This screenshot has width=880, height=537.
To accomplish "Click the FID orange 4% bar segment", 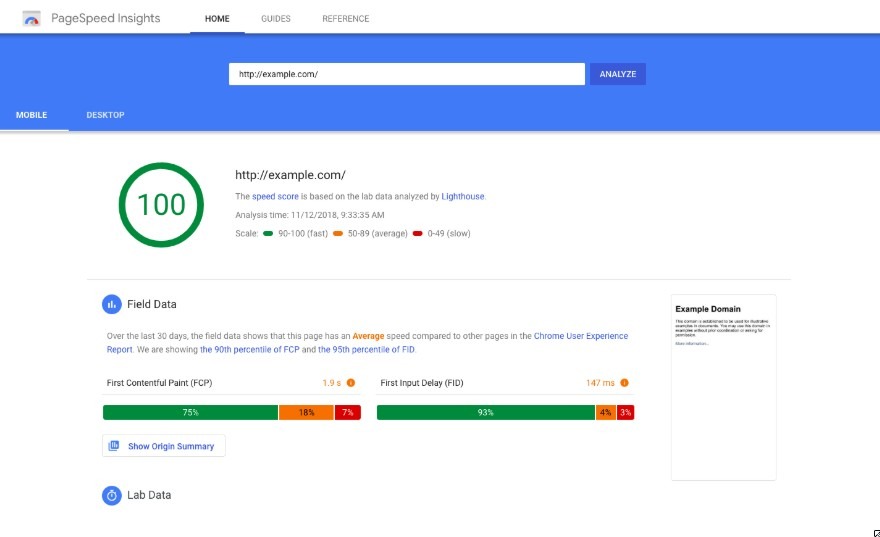I will (x=606, y=412).
